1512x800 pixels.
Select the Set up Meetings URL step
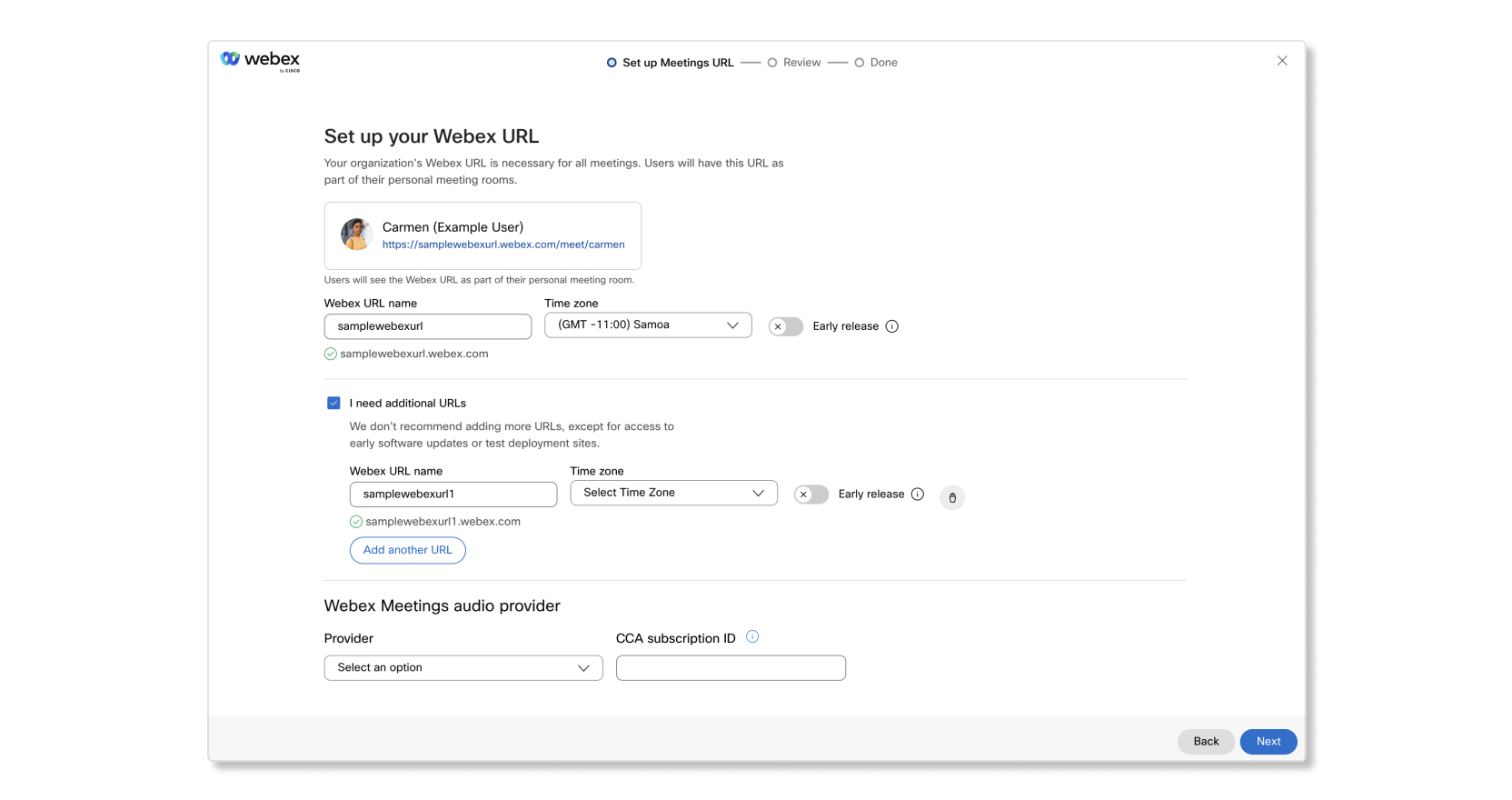click(670, 63)
